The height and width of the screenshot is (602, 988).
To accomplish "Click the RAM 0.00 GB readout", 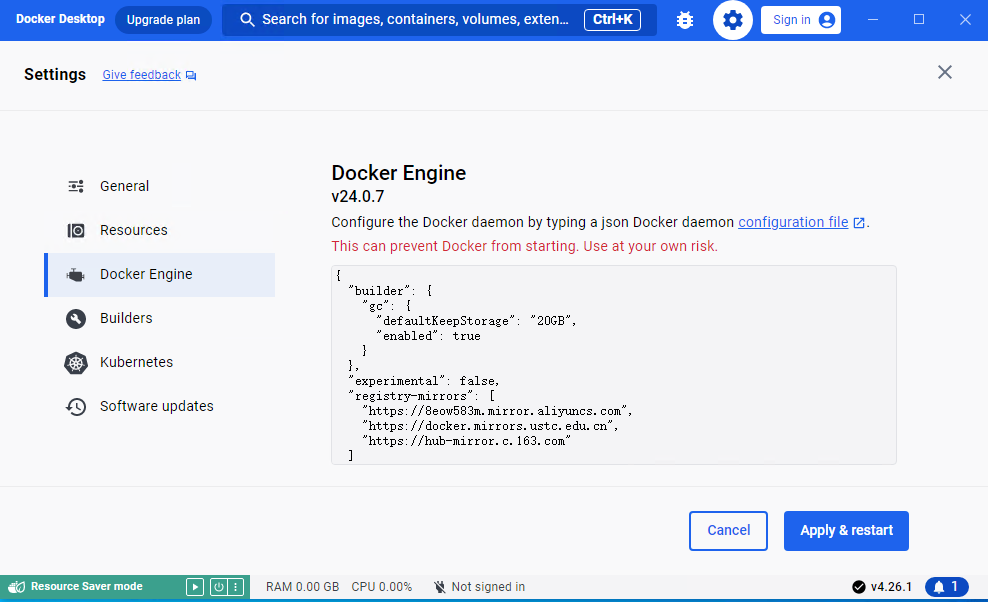I will (302, 587).
